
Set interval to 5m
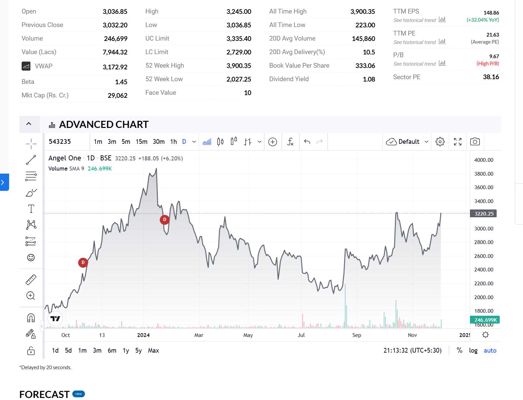point(126,142)
